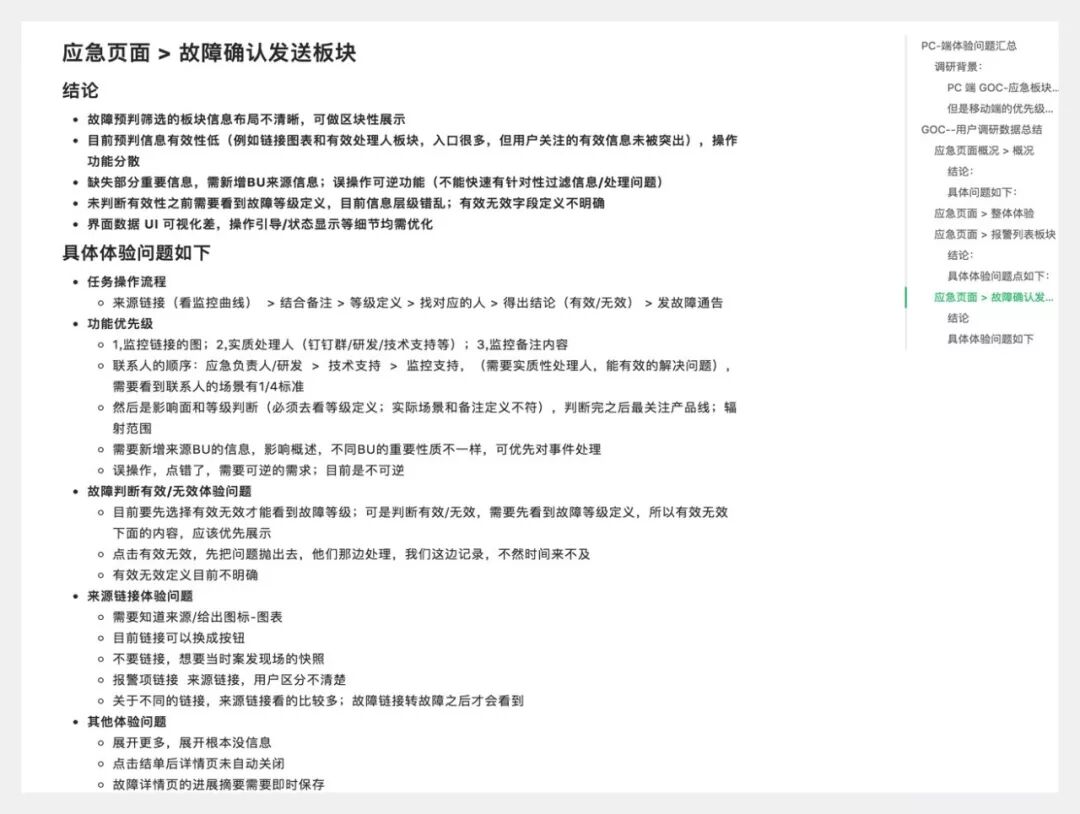Image resolution: width=1080 pixels, height=814 pixels.
Task: Click '故障判断有效/无效体验问题' bullet heading
Action: pyautogui.click(x=169, y=491)
